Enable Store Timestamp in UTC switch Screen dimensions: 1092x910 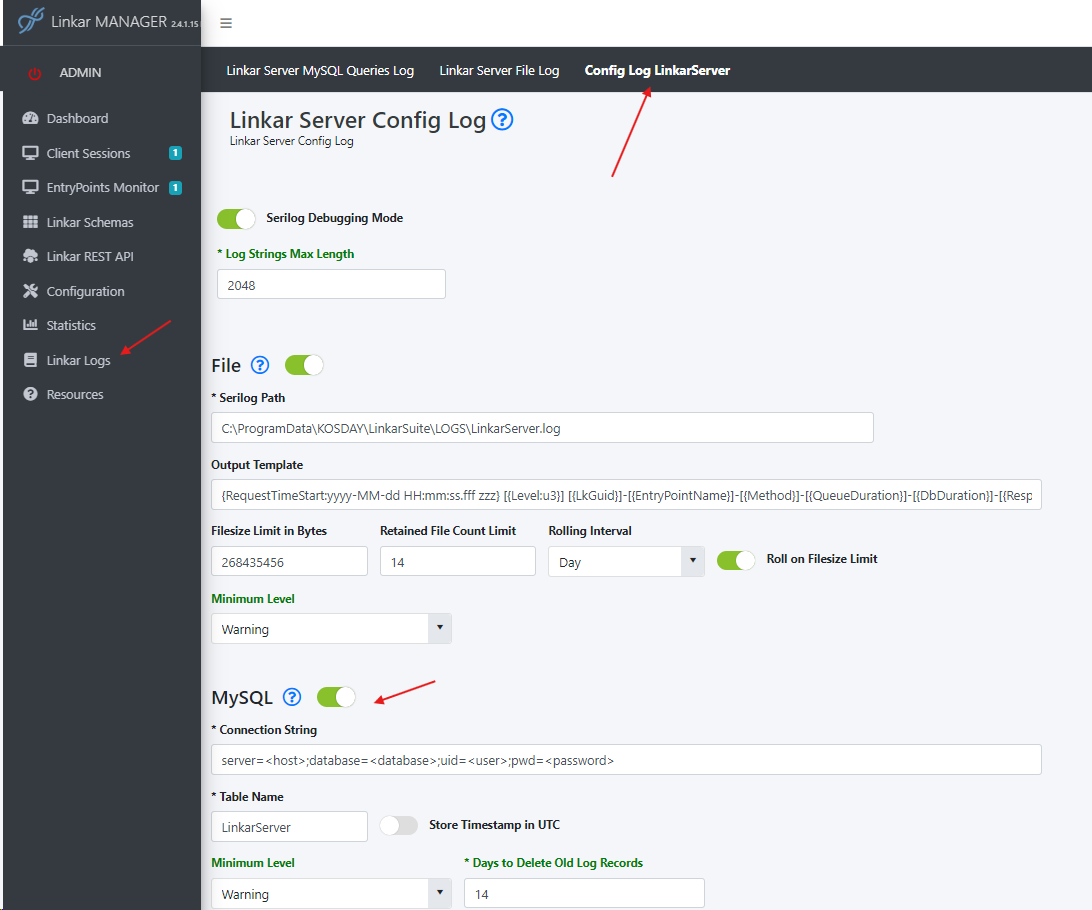pos(398,826)
